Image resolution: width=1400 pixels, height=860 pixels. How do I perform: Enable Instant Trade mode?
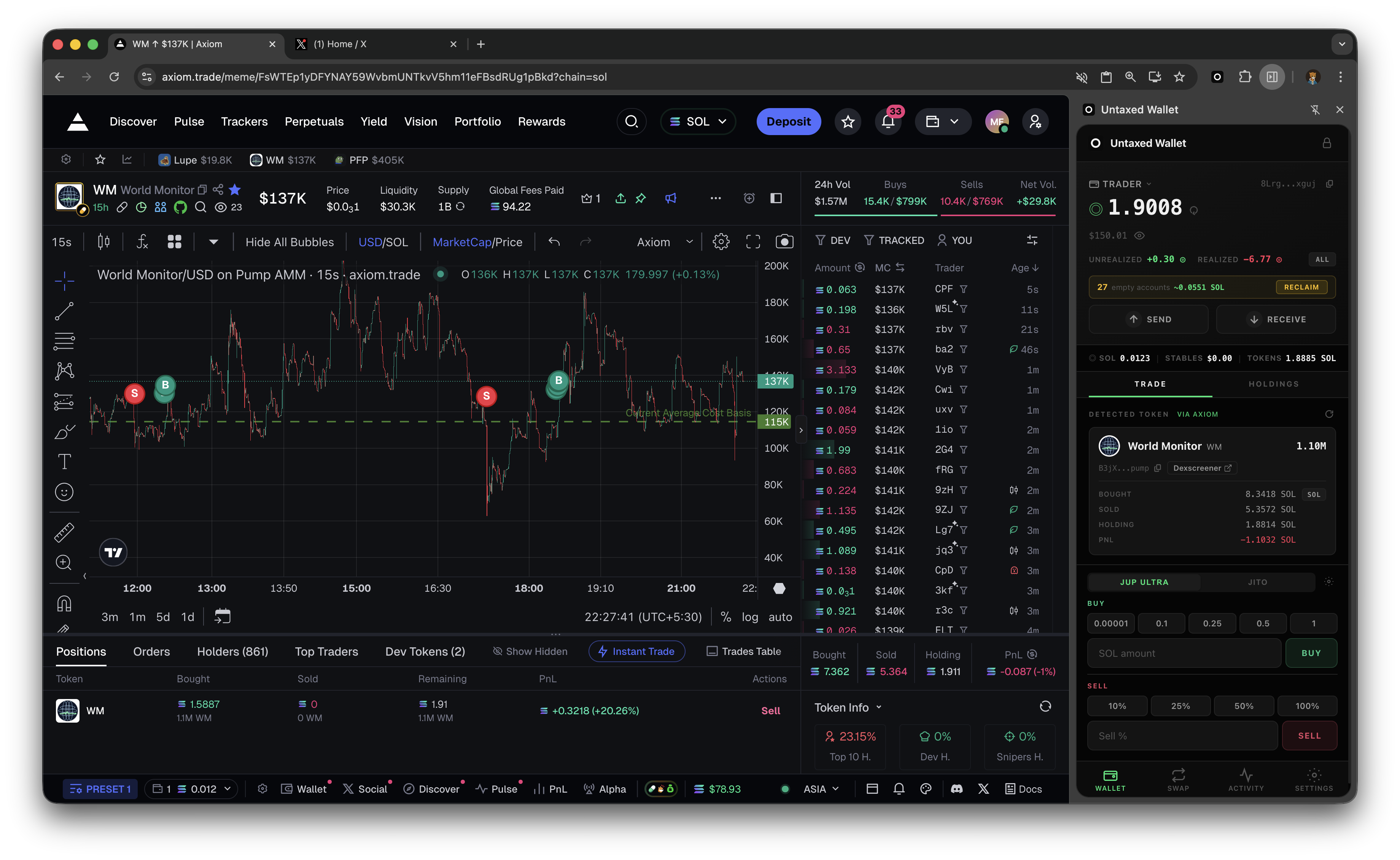click(636, 651)
